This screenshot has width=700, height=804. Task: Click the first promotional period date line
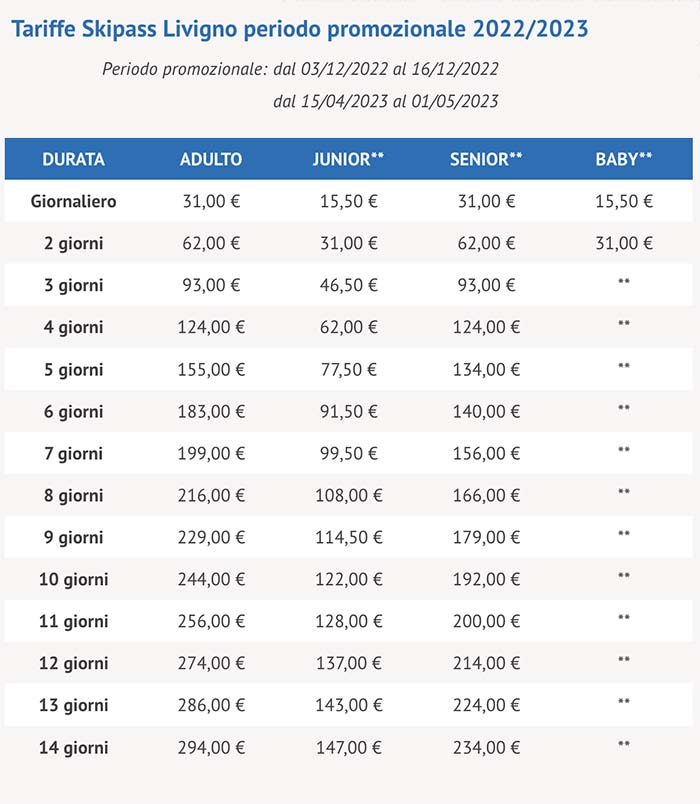pyautogui.click(x=300, y=70)
